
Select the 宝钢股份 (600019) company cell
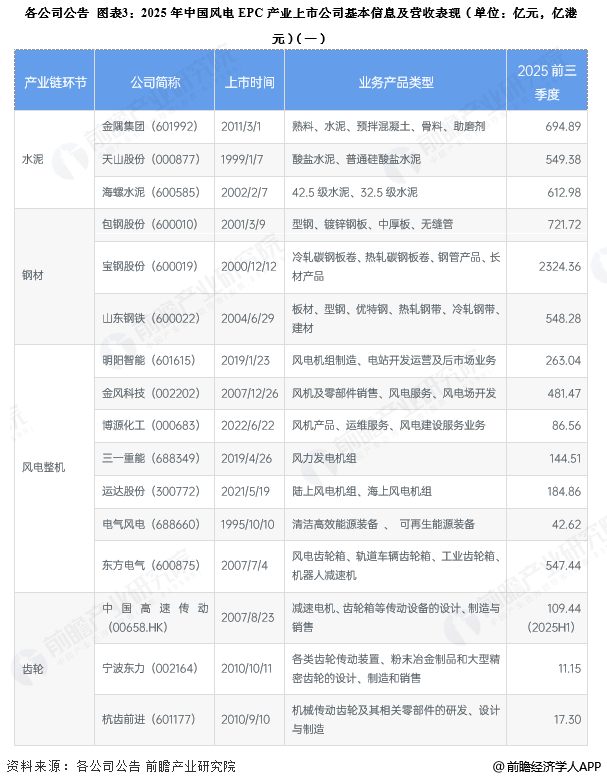(150, 266)
